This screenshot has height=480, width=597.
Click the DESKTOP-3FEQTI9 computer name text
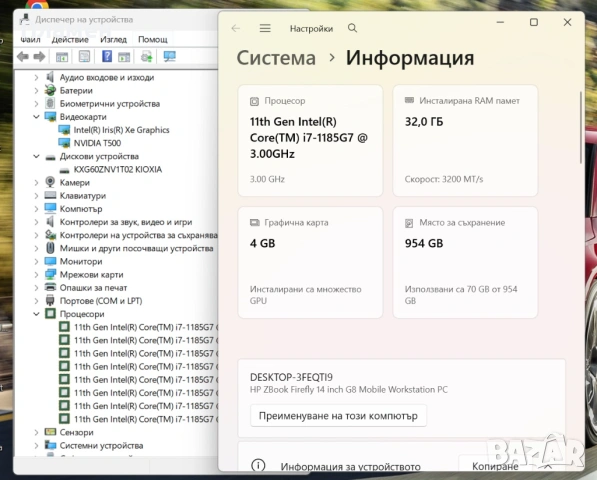[x=291, y=377]
